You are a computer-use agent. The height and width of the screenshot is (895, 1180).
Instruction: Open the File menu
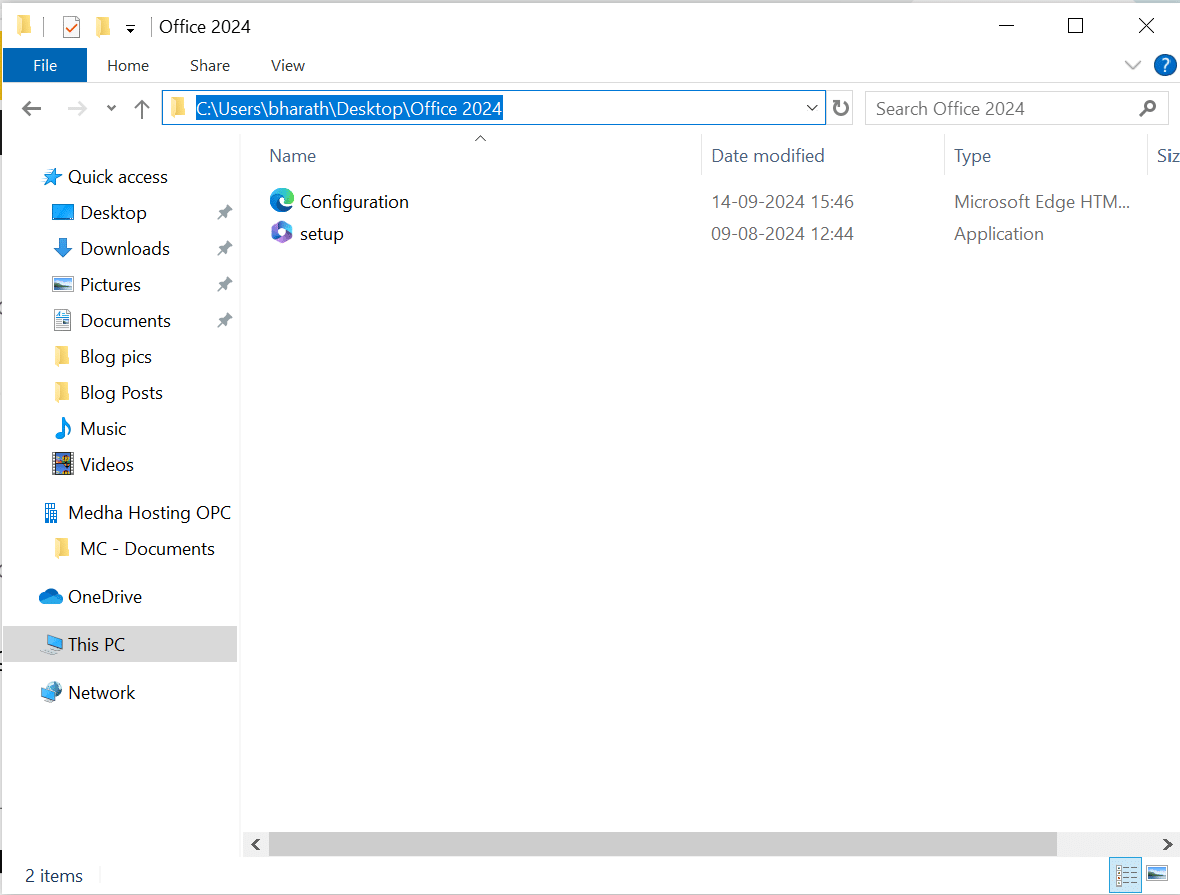(45, 65)
